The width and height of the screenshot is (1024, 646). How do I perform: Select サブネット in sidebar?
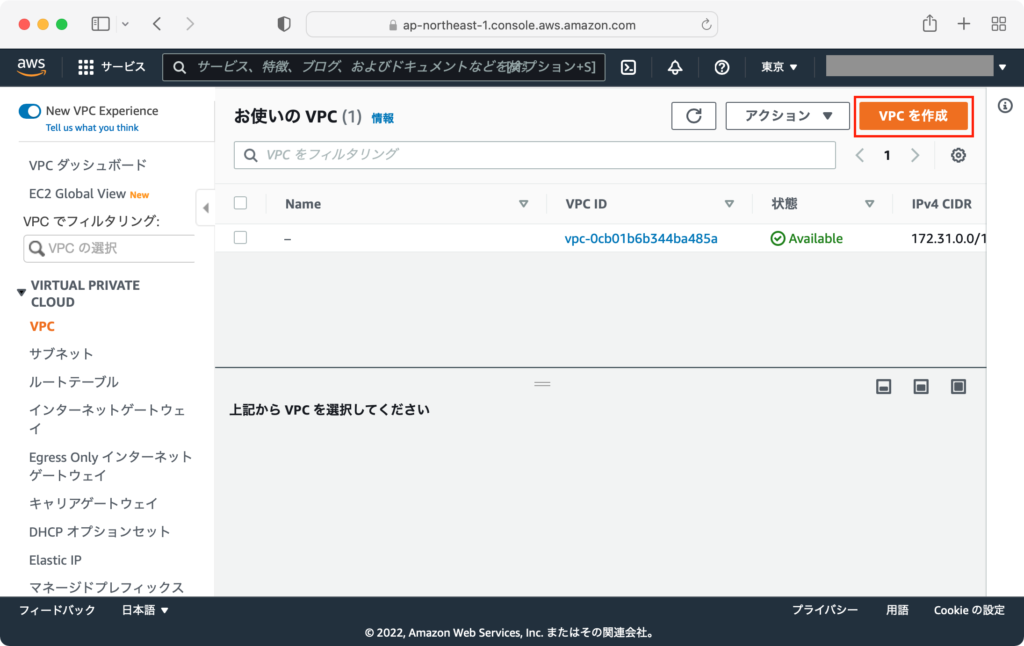[61, 354]
